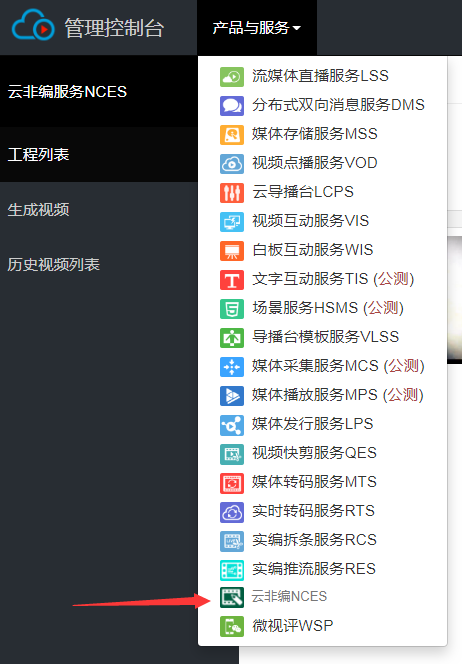The height and width of the screenshot is (664, 462).
Task: Click the red T icon for TIS
Action: coord(232,280)
